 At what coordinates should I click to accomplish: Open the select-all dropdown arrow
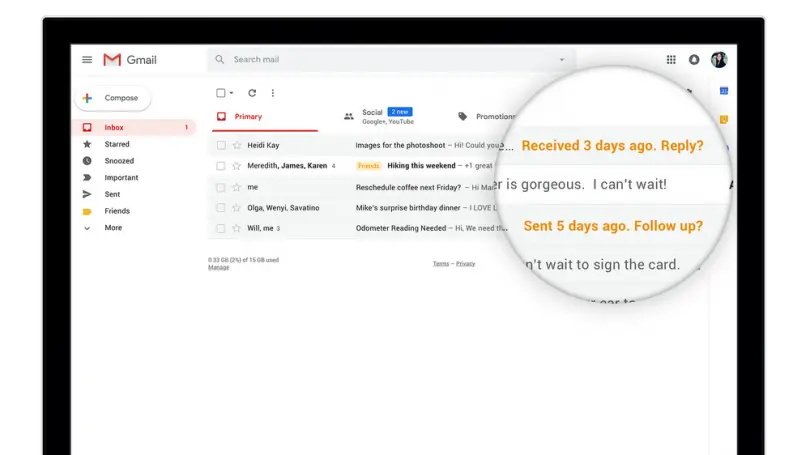coord(231,93)
